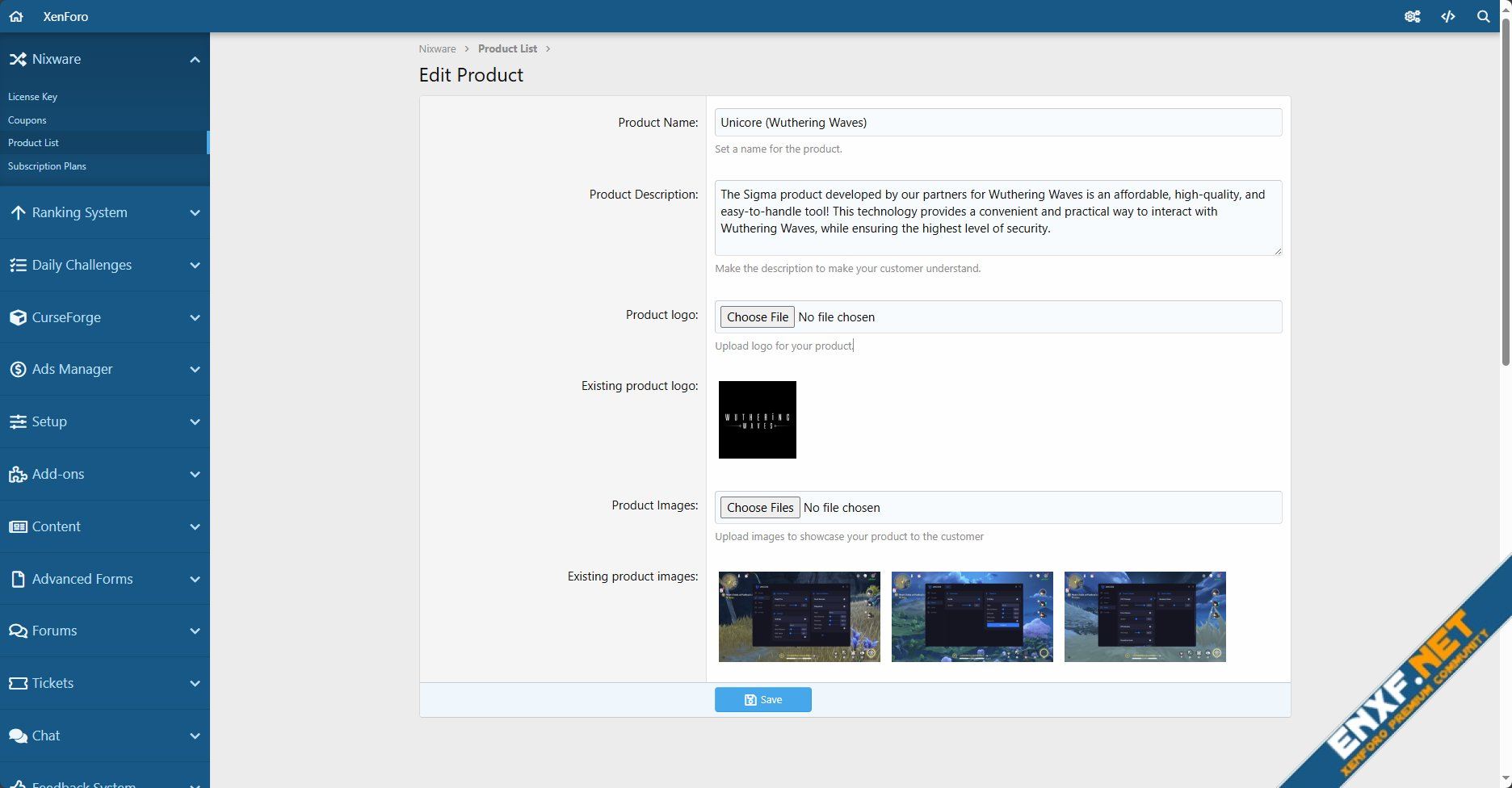Screen dimensions: 1512x788
Task: Click the Forums speech bubbles icon
Action: [x=18, y=631]
